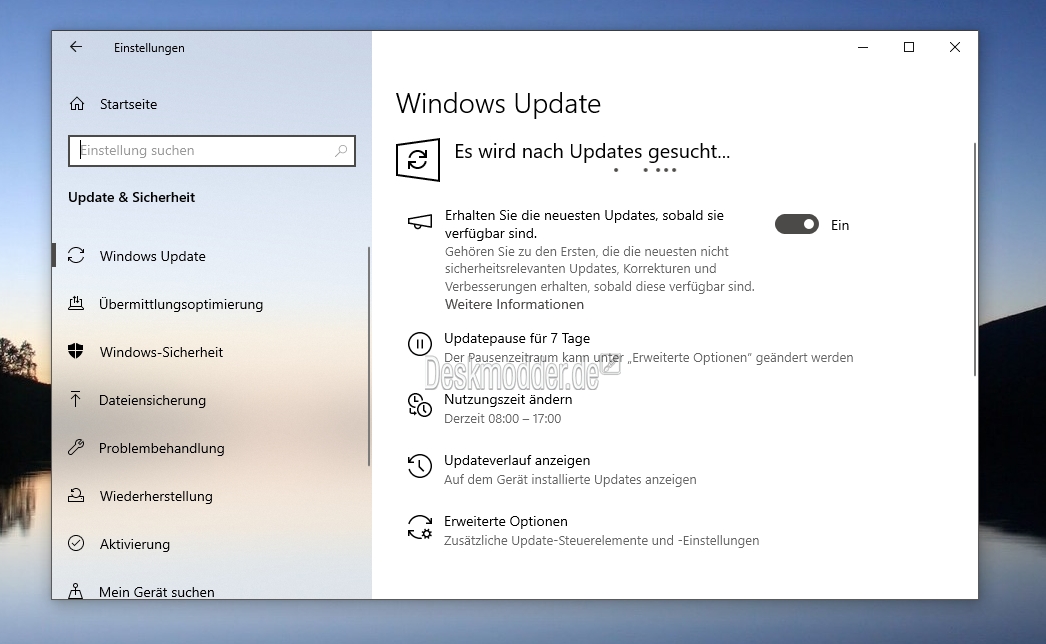
Task: Minimize the Einstellungen window
Action: click(863, 47)
